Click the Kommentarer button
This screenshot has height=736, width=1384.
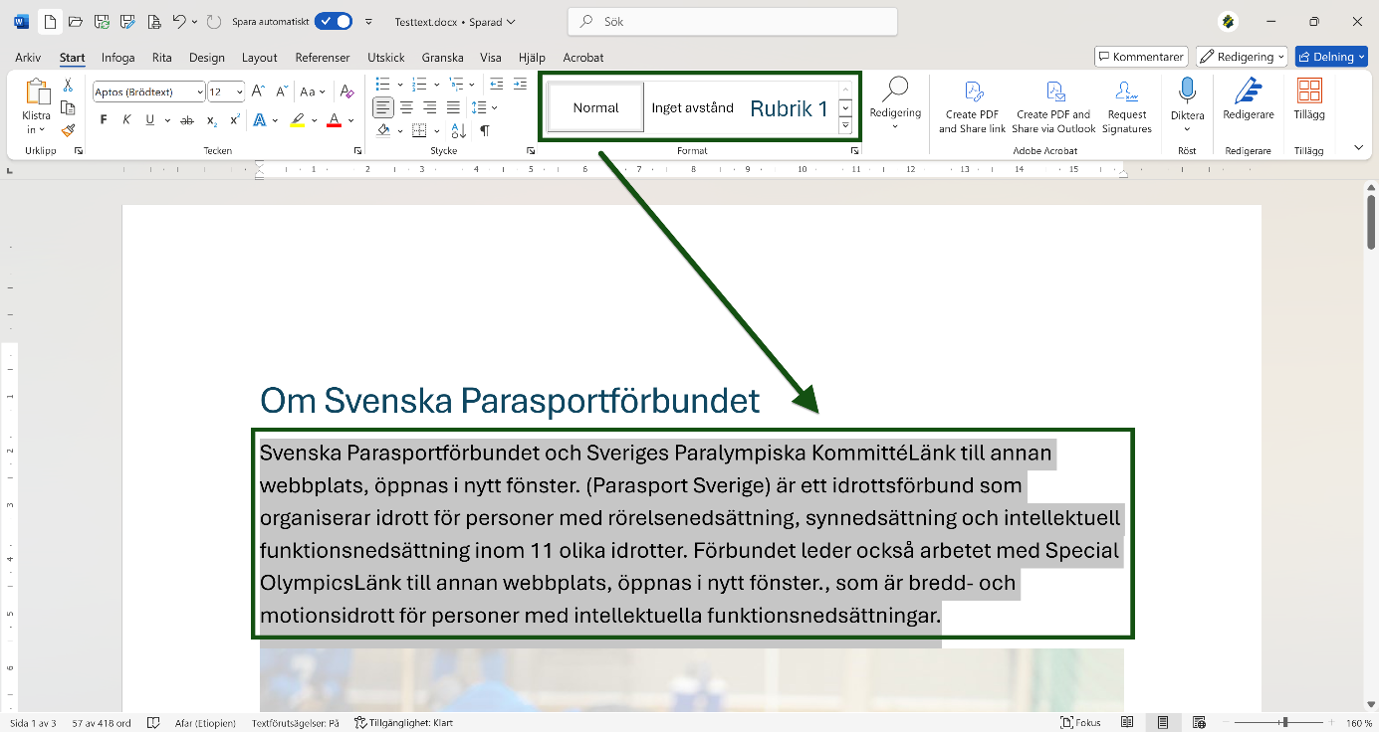click(1141, 57)
